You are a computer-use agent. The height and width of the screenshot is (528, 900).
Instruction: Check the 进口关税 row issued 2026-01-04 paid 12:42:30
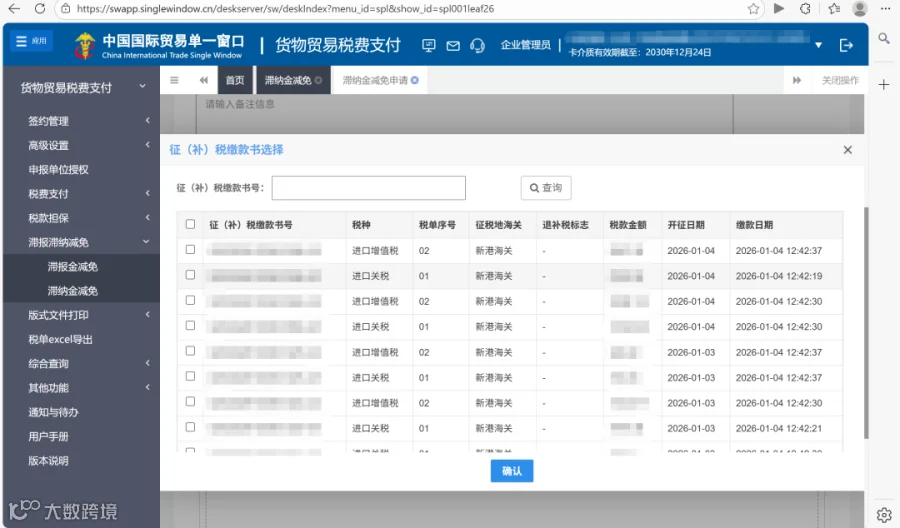pyautogui.click(x=191, y=325)
